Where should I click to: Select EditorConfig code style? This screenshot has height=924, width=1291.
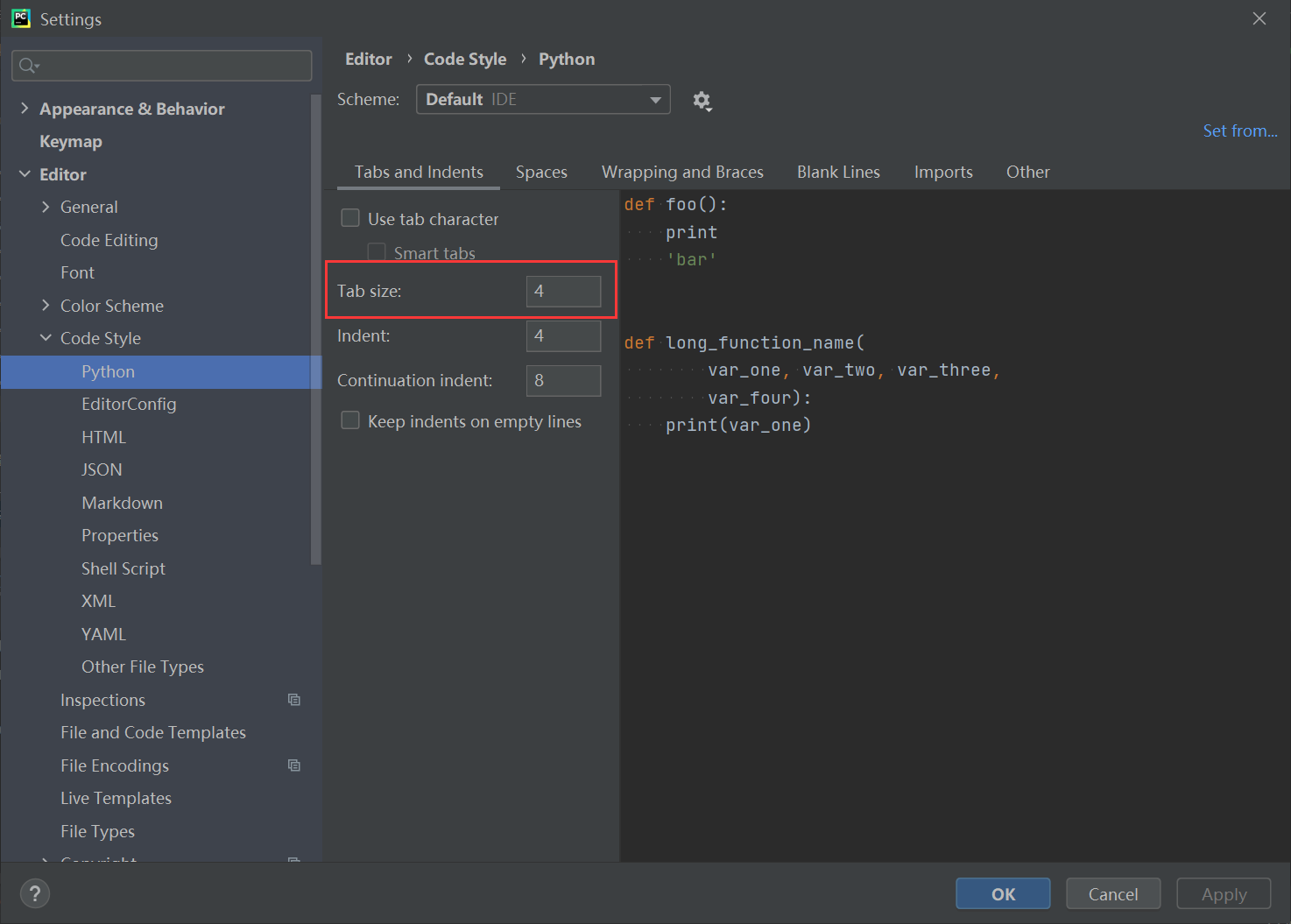click(129, 404)
